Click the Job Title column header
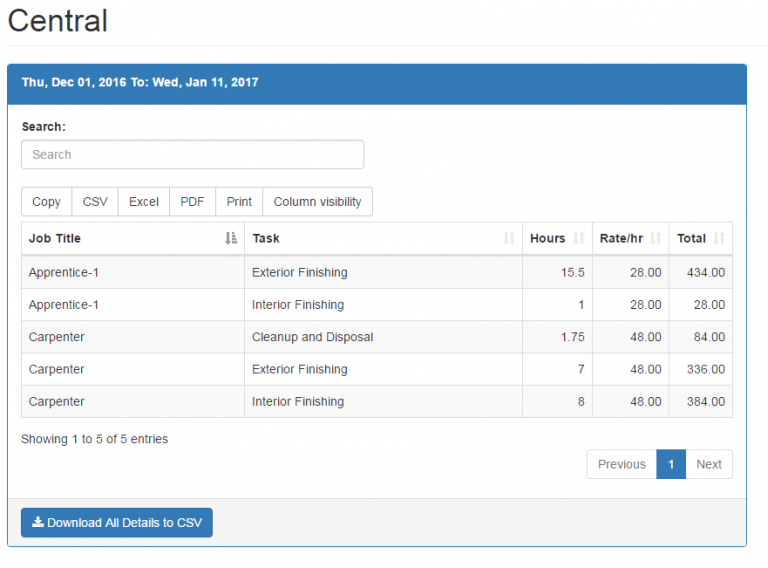Image resolution: width=768 pixels, height=568 pixels. [133, 238]
